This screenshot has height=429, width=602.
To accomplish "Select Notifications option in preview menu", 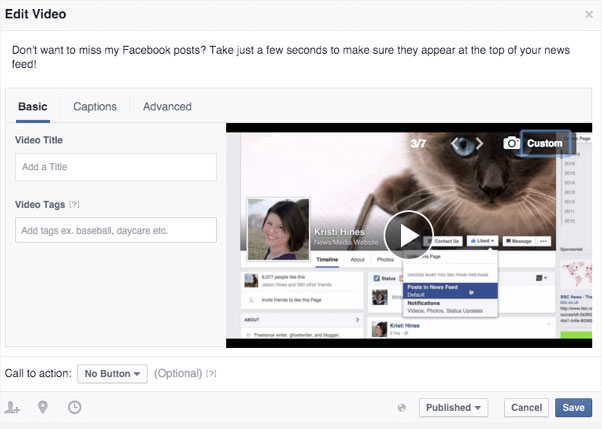I will tap(450, 307).
